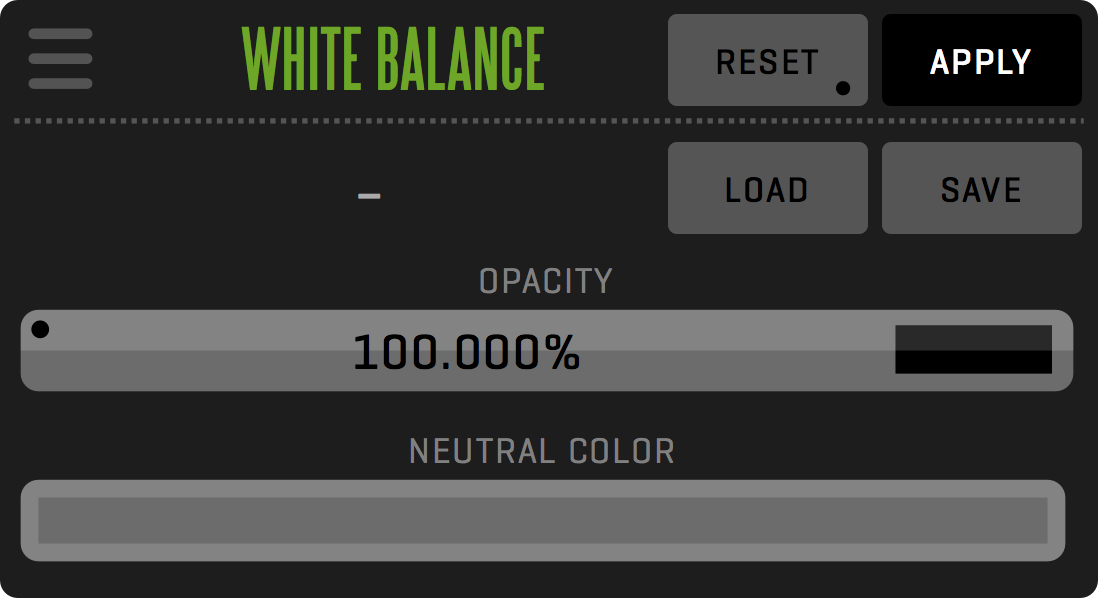Click the OPACITY label
Image resolution: width=1098 pixels, height=598 pixels.
[545, 282]
